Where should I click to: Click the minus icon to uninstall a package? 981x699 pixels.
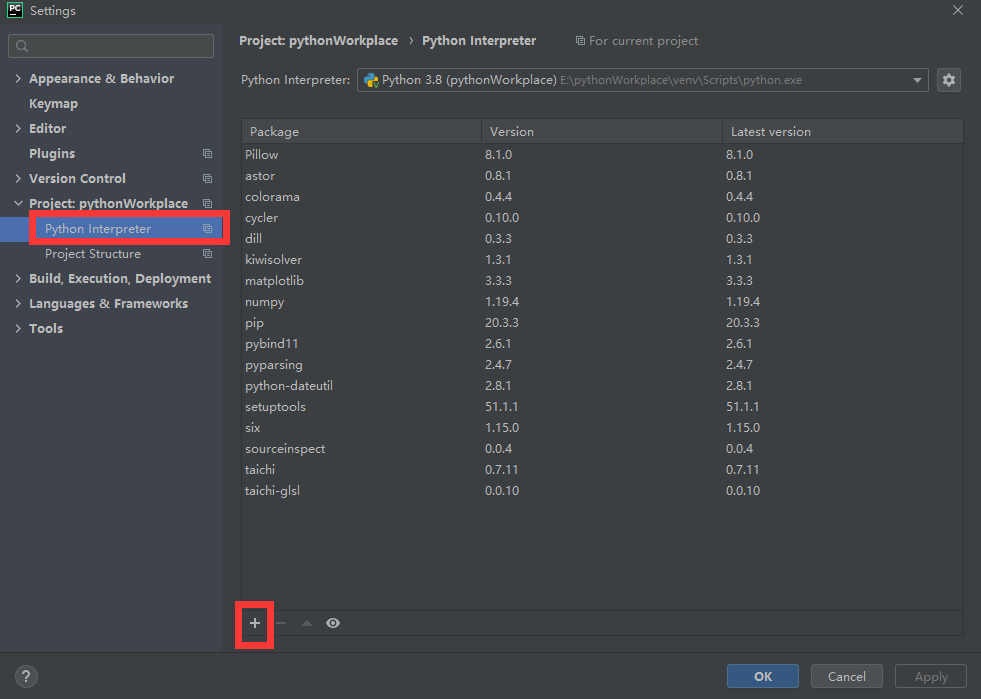pyautogui.click(x=280, y=623)
